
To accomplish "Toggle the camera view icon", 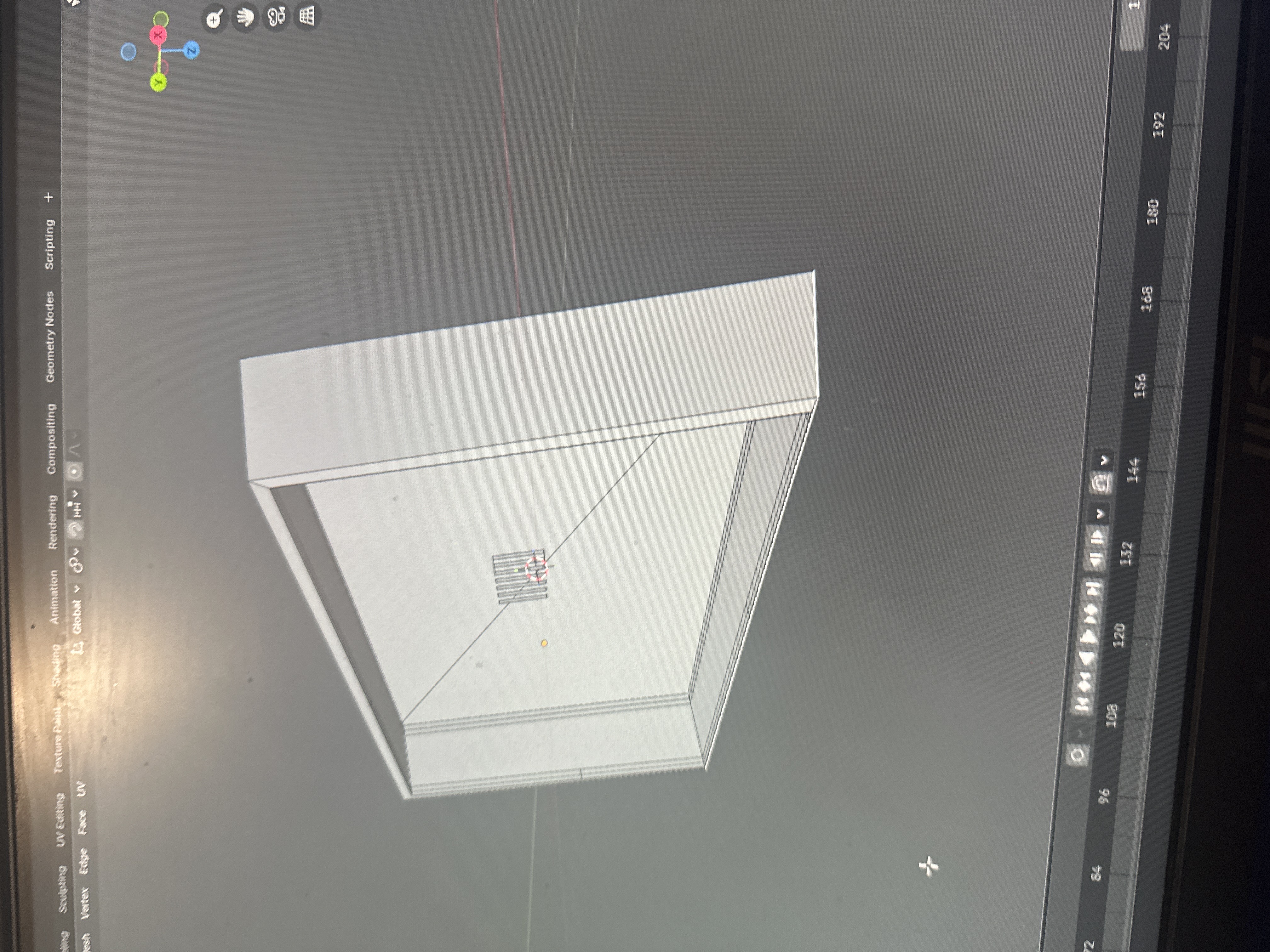I will (276, 17).
